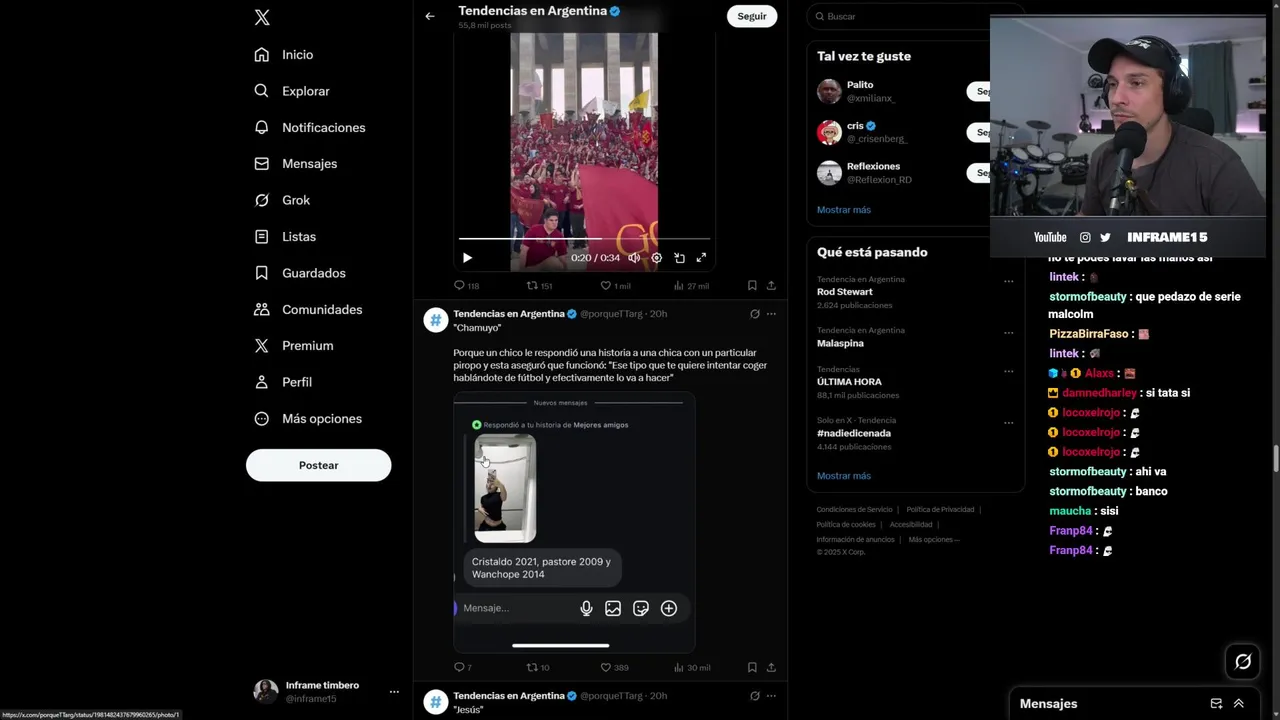Open Política de cookies link
The height and width of the screenshot is (720, 1280).
pos(846,525)
